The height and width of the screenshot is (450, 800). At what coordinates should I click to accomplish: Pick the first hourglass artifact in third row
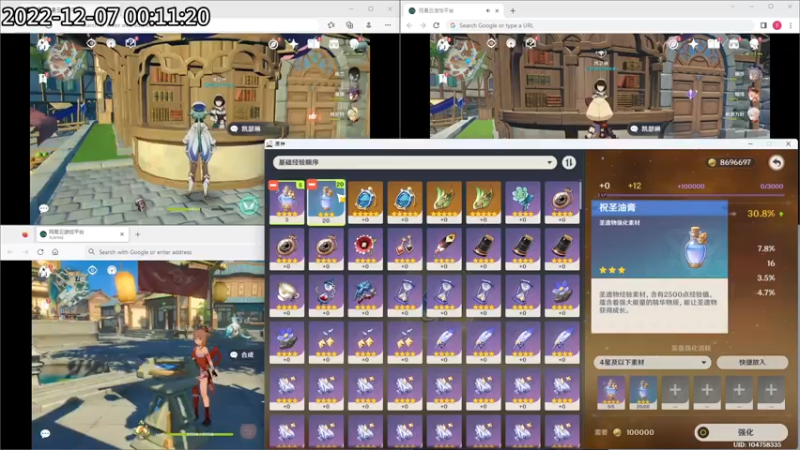pos(405,296)
